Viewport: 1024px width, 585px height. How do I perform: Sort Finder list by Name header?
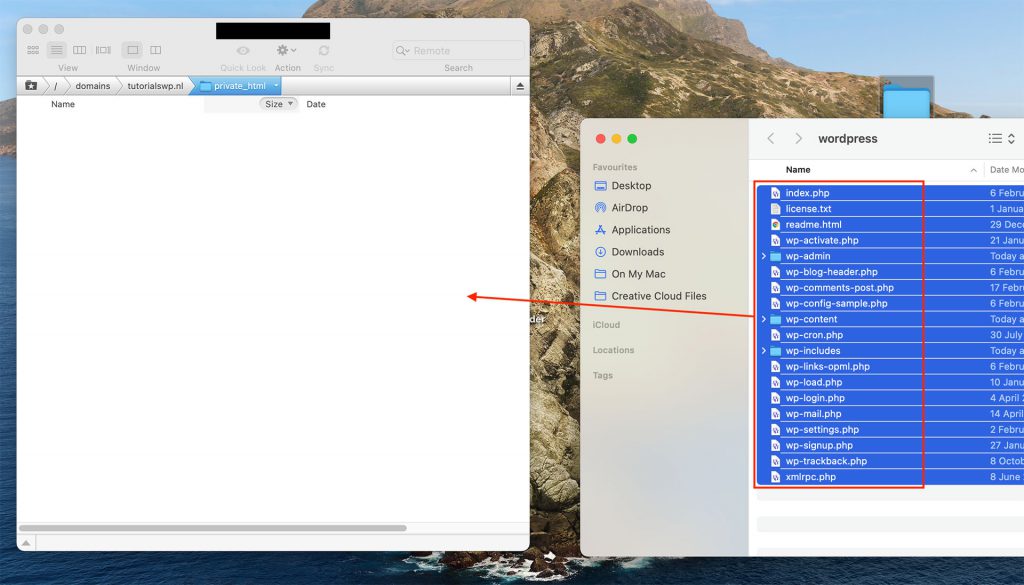pos(798,170)
